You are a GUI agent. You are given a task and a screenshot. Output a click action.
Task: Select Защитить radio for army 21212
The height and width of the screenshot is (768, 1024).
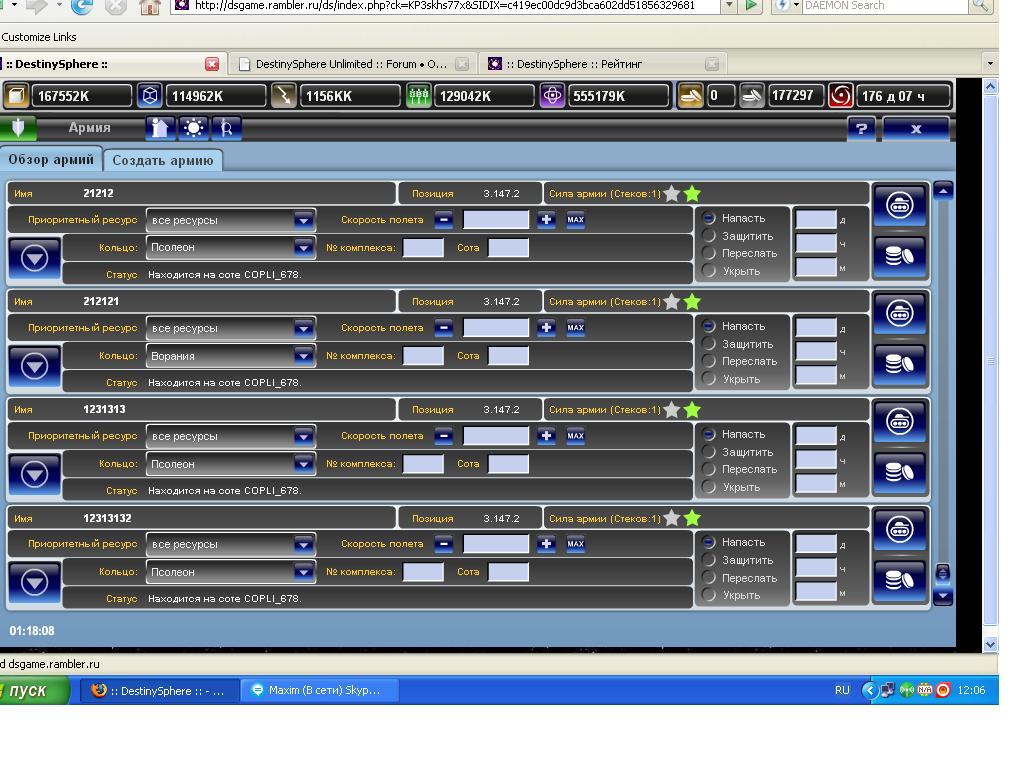click(709, 236)
